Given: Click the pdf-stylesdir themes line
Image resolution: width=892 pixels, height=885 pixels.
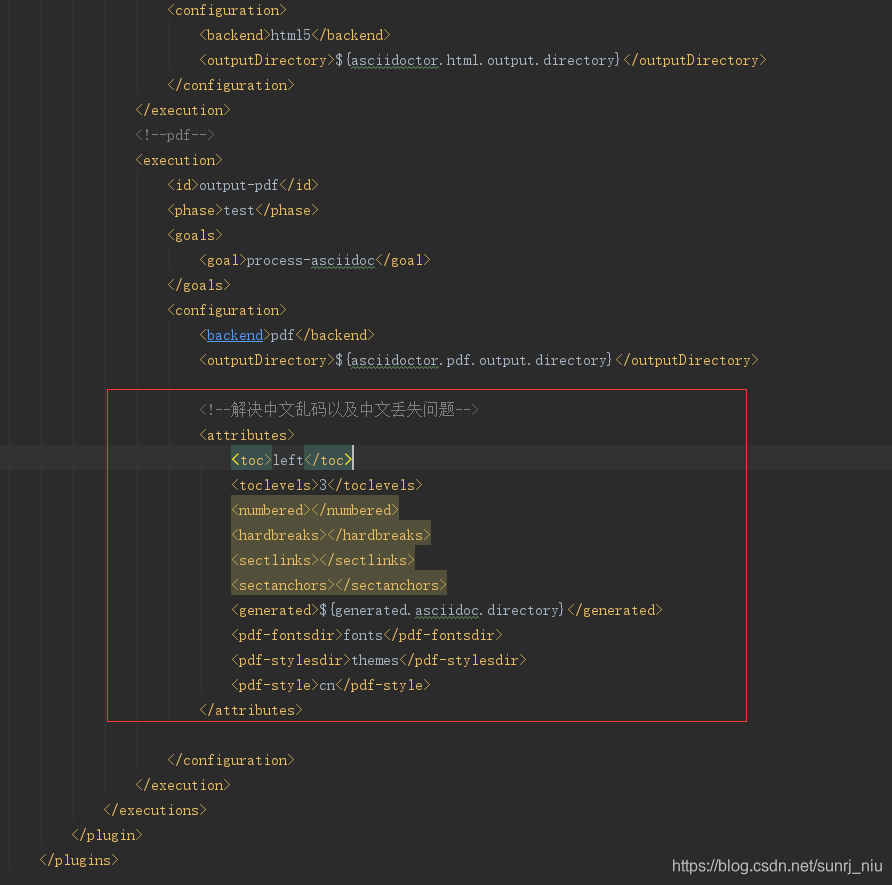Looking at the screenshot, I should [379, 661].
